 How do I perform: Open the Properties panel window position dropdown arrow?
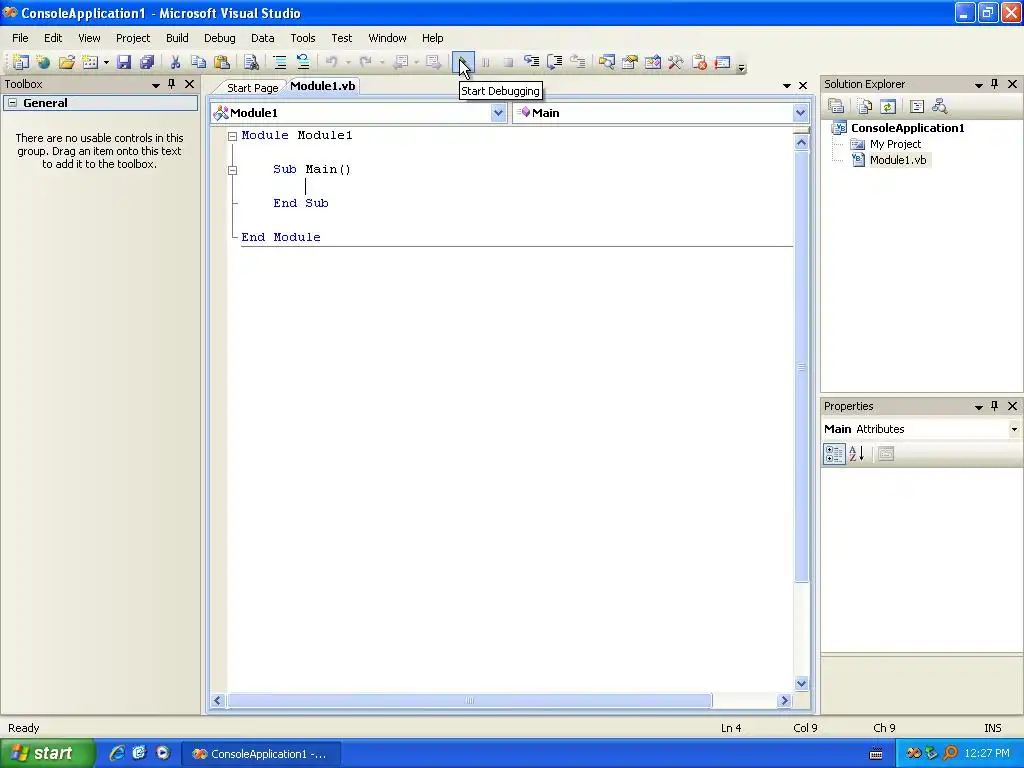(x=978, y=407)
